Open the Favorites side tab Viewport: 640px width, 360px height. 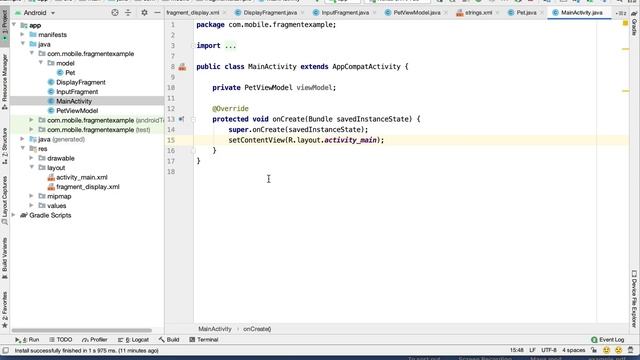click(x=4, y=310)
